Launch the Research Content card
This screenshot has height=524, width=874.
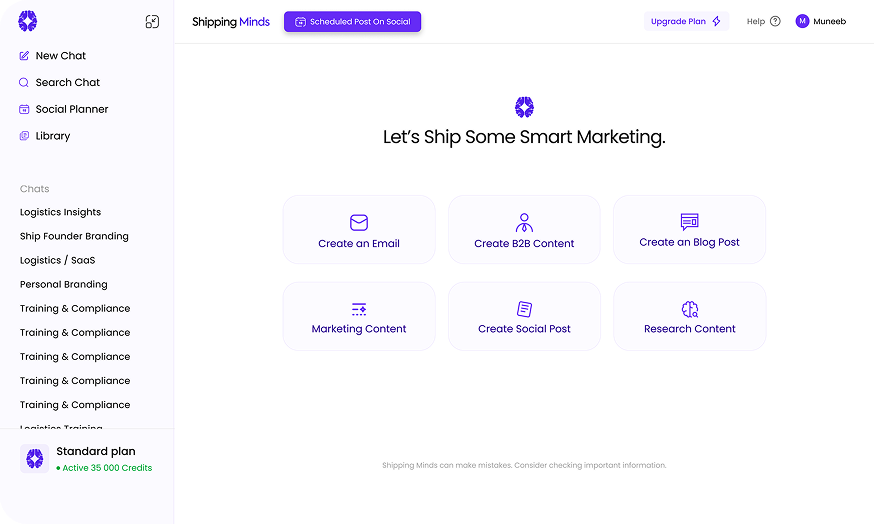pos(689,316)
